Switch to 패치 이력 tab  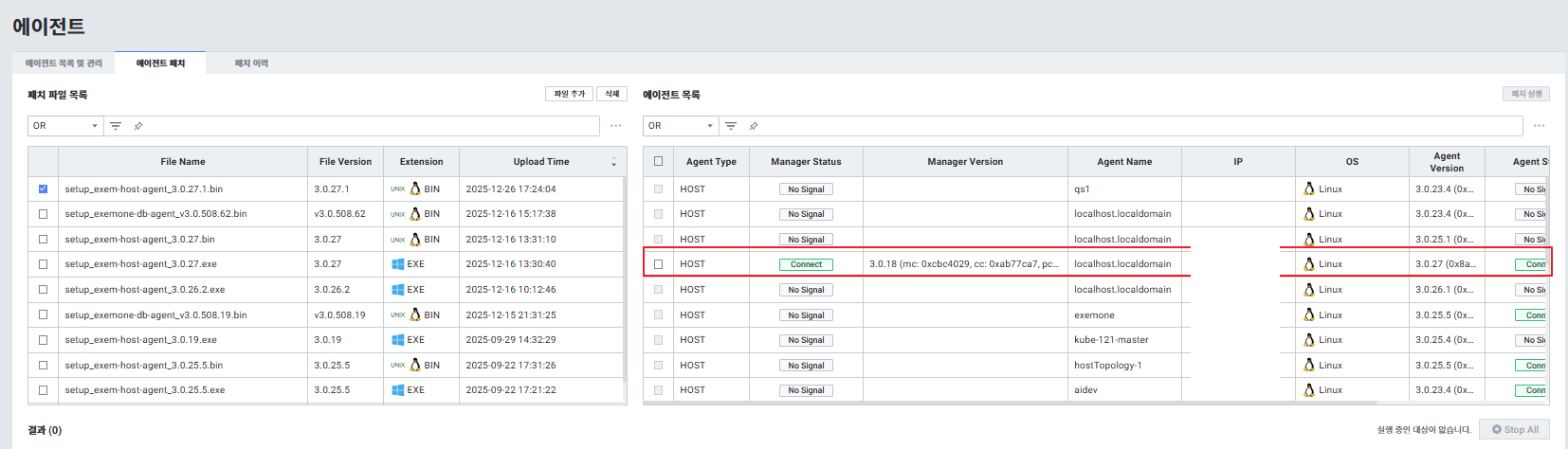click(x=251, y=63)
